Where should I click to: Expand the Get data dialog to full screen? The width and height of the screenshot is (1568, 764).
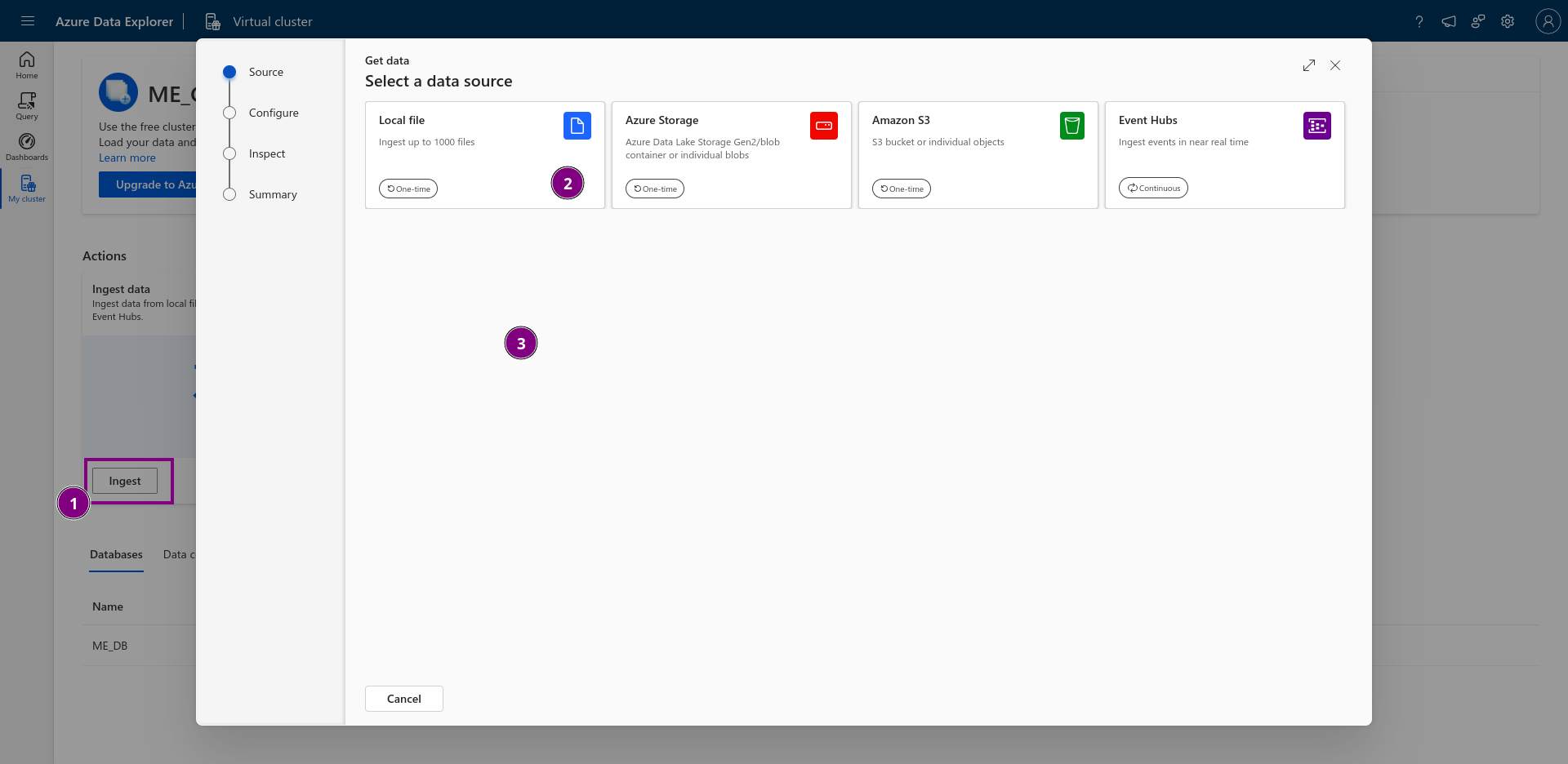(1309, 65)
